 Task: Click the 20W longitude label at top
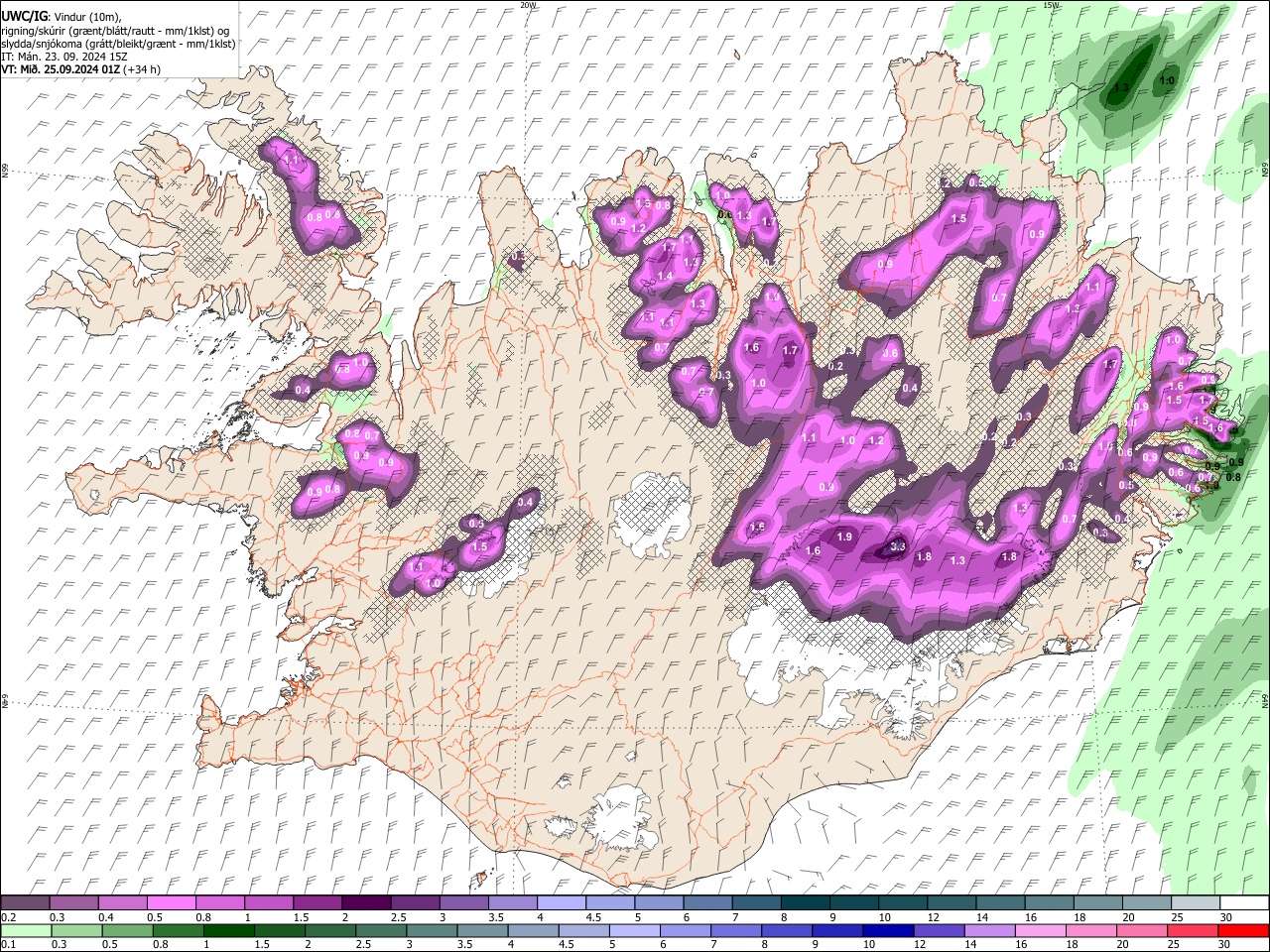tap(527, 4)
